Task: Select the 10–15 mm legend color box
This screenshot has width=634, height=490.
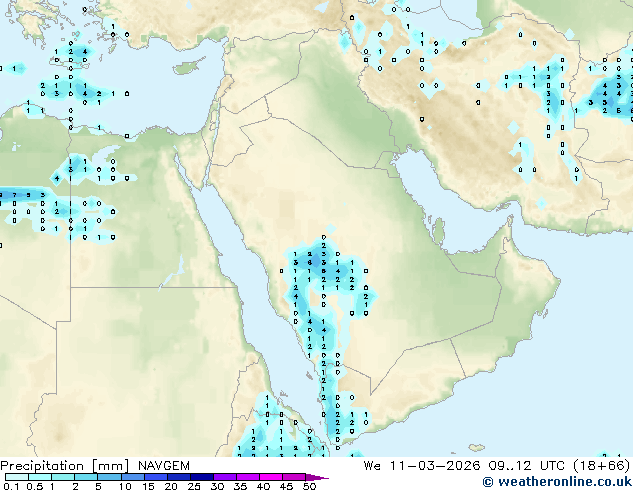Action: point(133,477)
